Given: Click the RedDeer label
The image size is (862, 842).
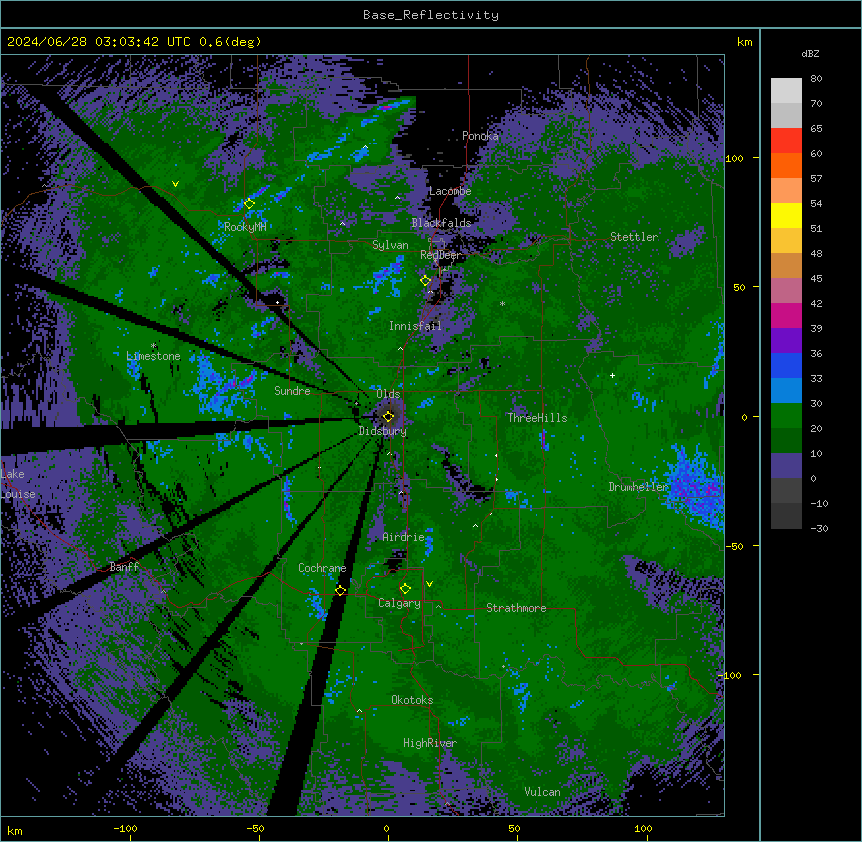Looking at the screenshot, I should coord(441,255).
